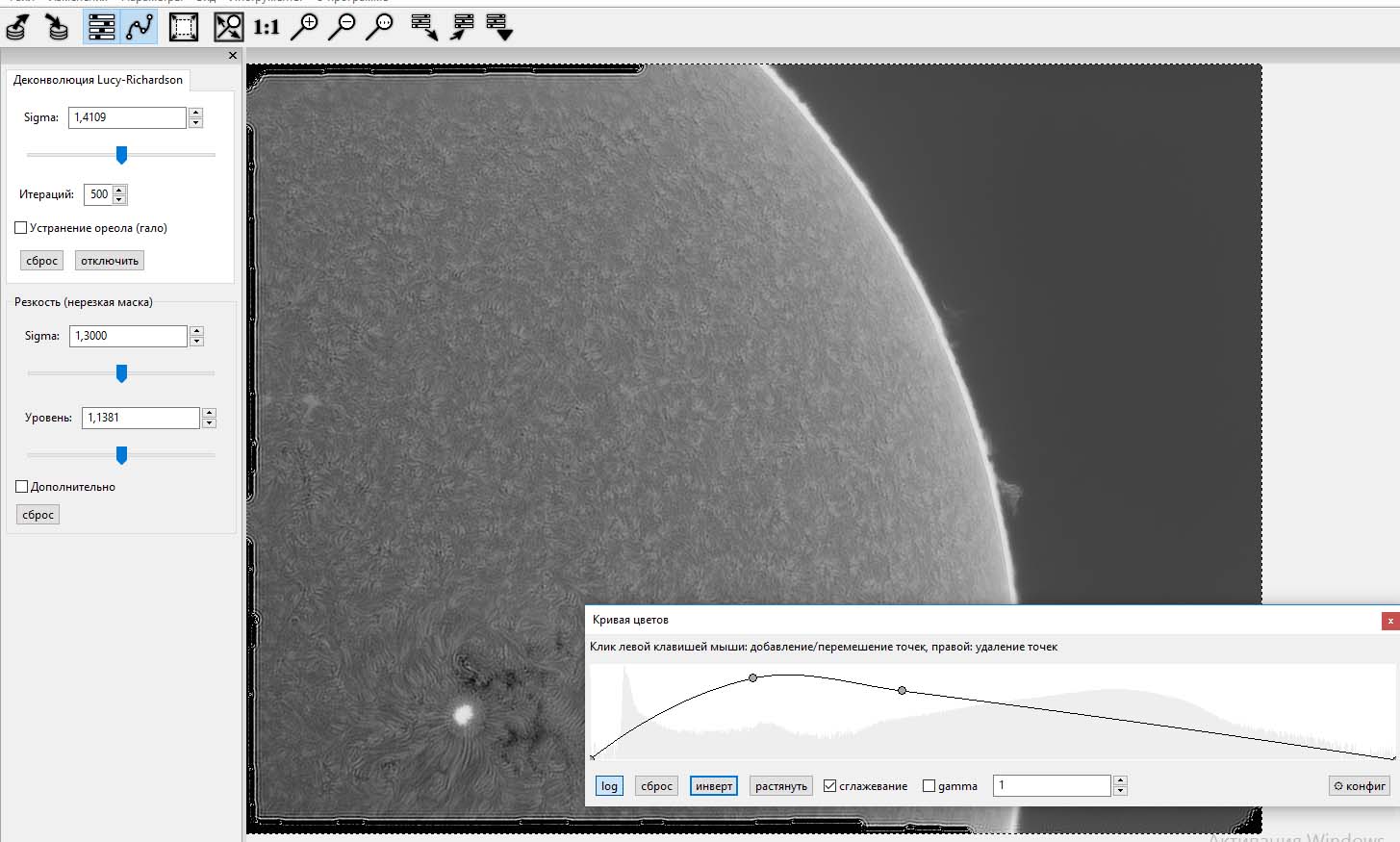
Task: Click the load processing settings icon
Action: pyautogui.click(x=463, y=27)
